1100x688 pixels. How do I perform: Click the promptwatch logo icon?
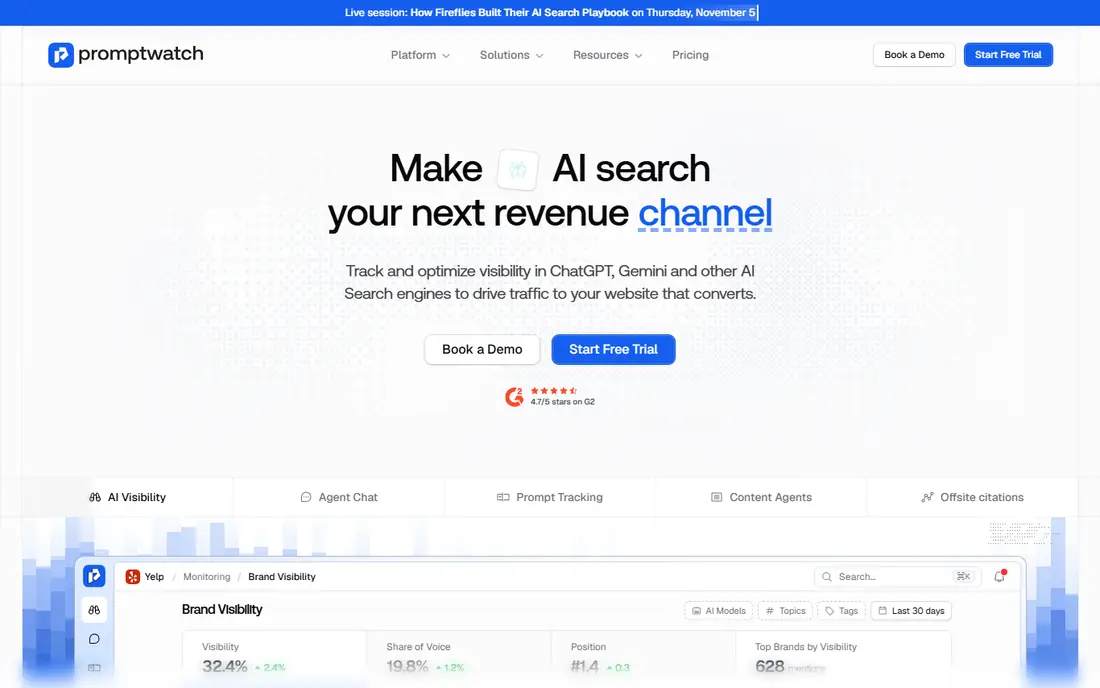click(61, 55)
